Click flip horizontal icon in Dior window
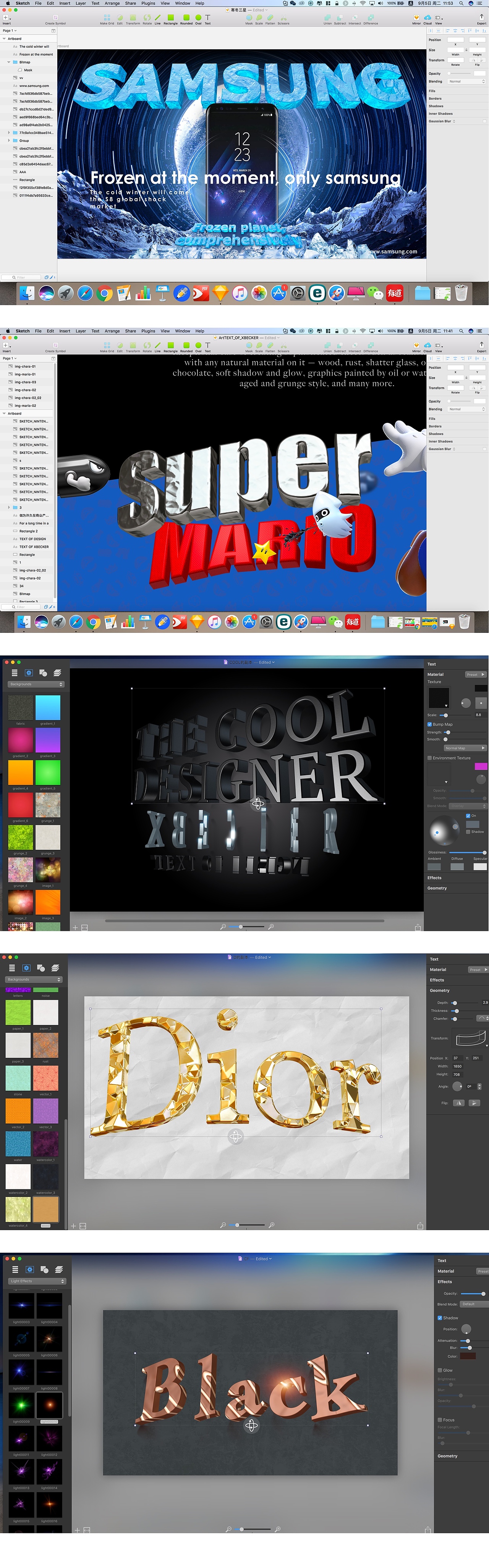The height and width of the screenshot is (1568, 489). click(459, 1103)
